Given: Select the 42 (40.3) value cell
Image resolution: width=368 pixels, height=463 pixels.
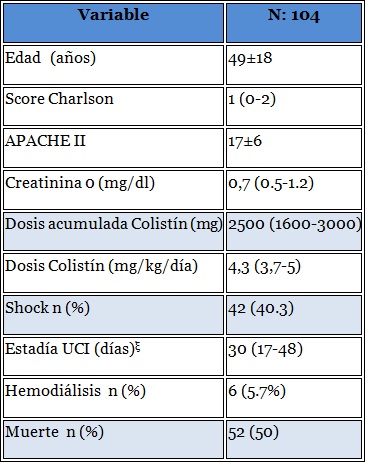Looking at the screenshot, I should (294, 315).
